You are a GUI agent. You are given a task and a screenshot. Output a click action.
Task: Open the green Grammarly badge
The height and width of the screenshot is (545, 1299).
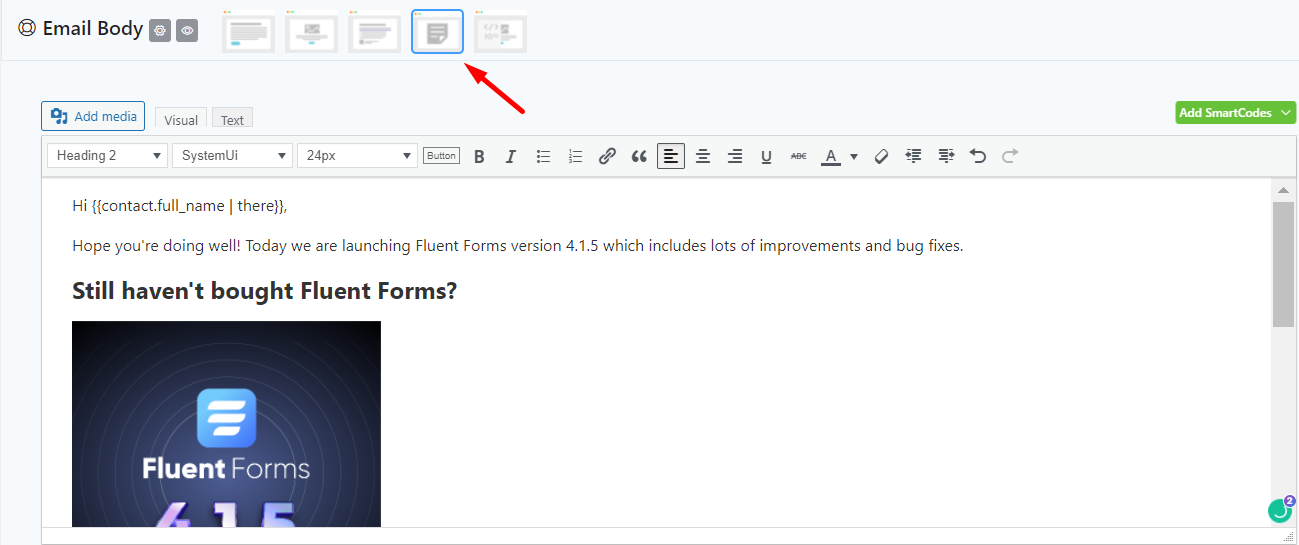tap(1281, 510)
